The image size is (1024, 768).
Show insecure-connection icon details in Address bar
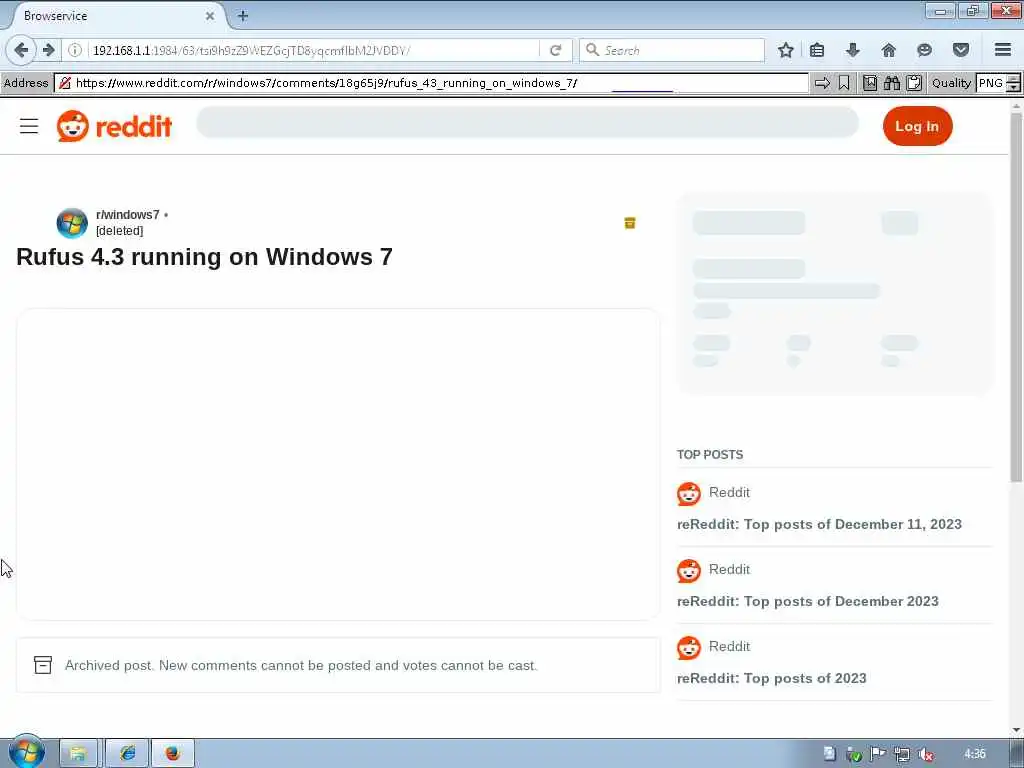[65, 83]
